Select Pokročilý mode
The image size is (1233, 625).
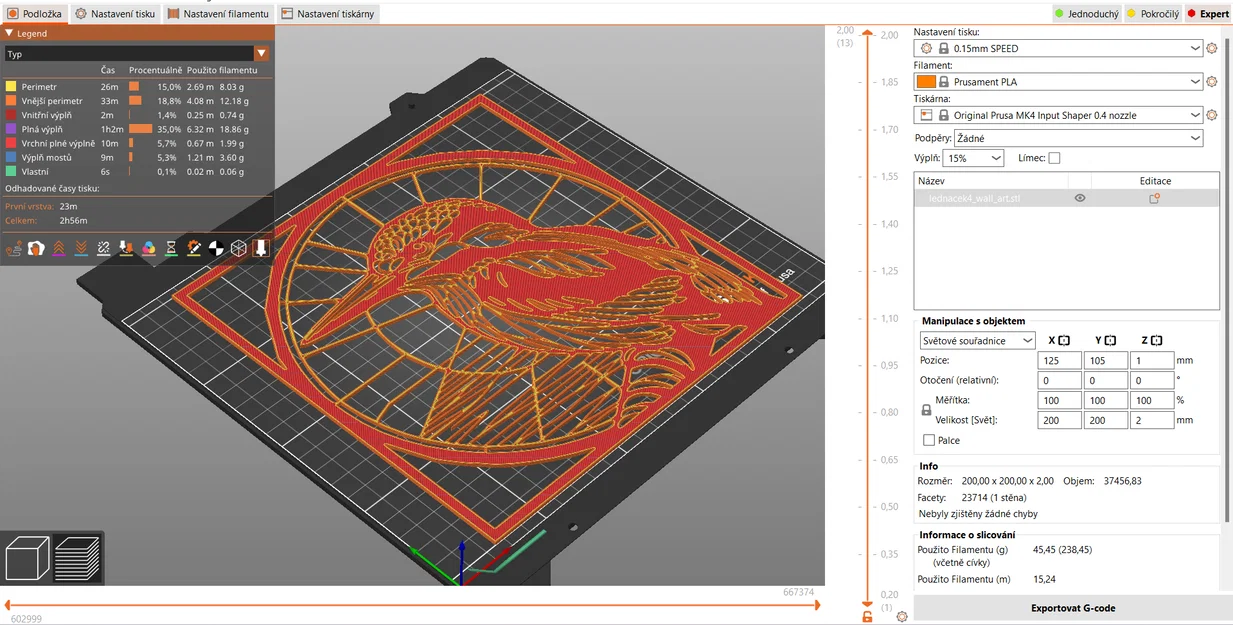[1153, 14]
